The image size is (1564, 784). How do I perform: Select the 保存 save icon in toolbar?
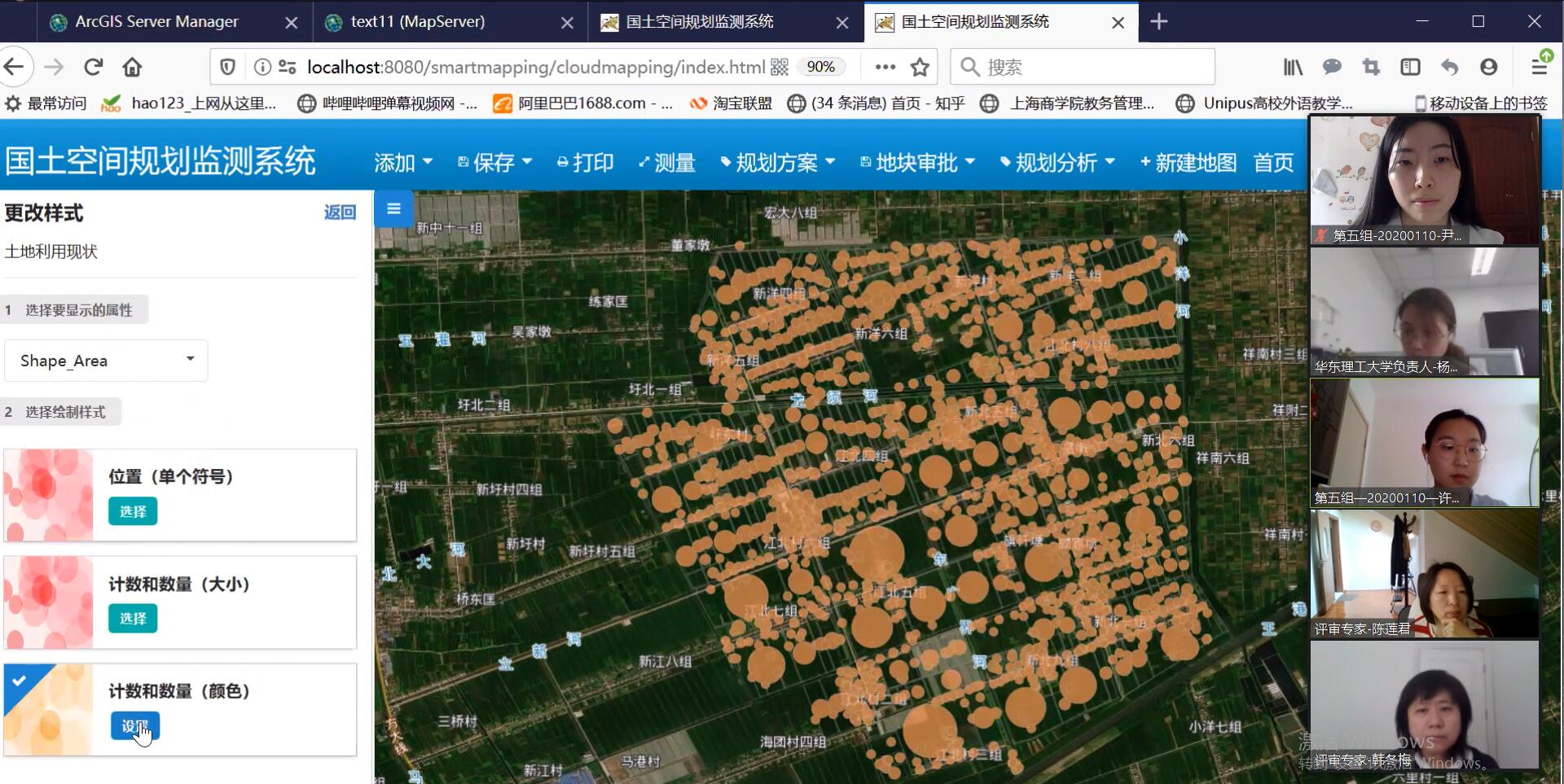point(463,162)
